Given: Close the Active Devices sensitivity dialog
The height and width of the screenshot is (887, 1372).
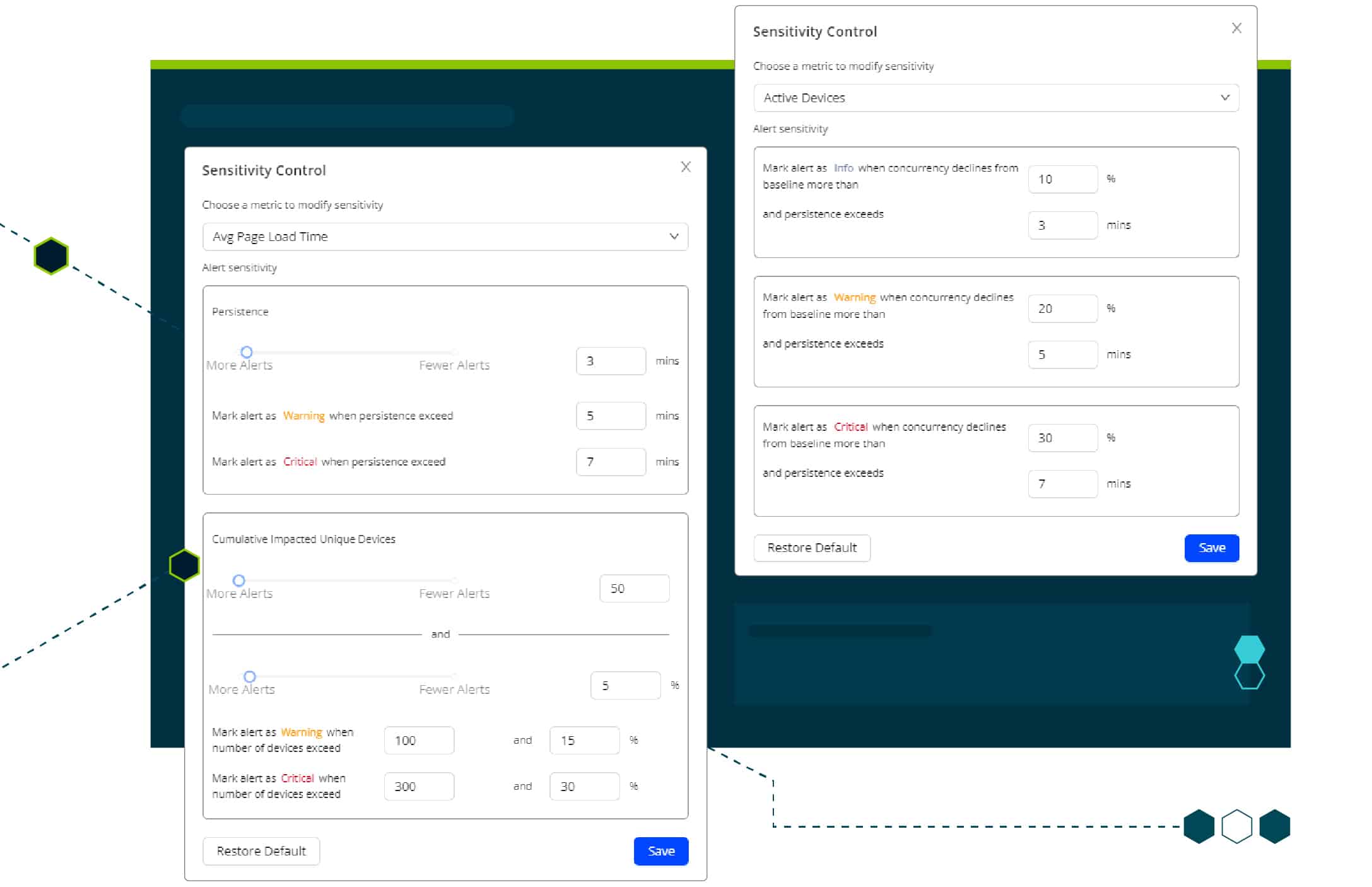Looking at the screenshot, I should (1236, 28).
